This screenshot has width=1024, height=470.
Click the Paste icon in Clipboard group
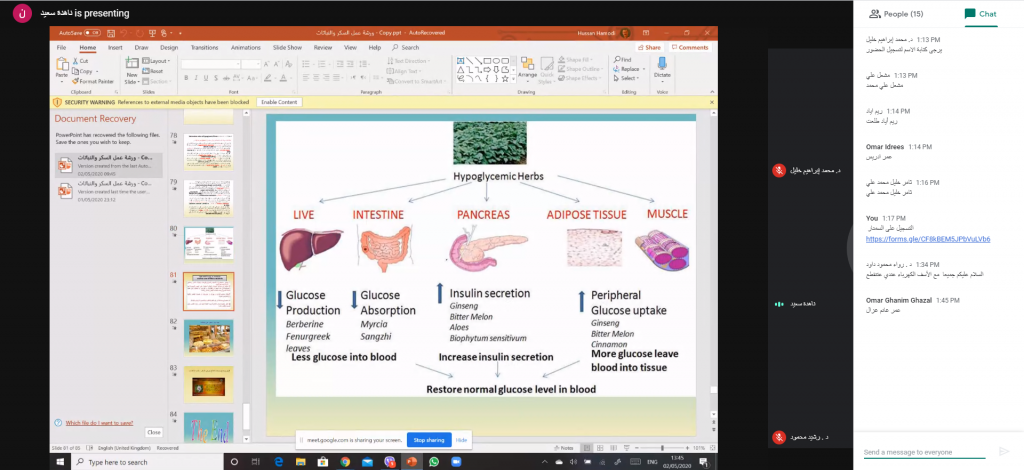coord(62,66)
